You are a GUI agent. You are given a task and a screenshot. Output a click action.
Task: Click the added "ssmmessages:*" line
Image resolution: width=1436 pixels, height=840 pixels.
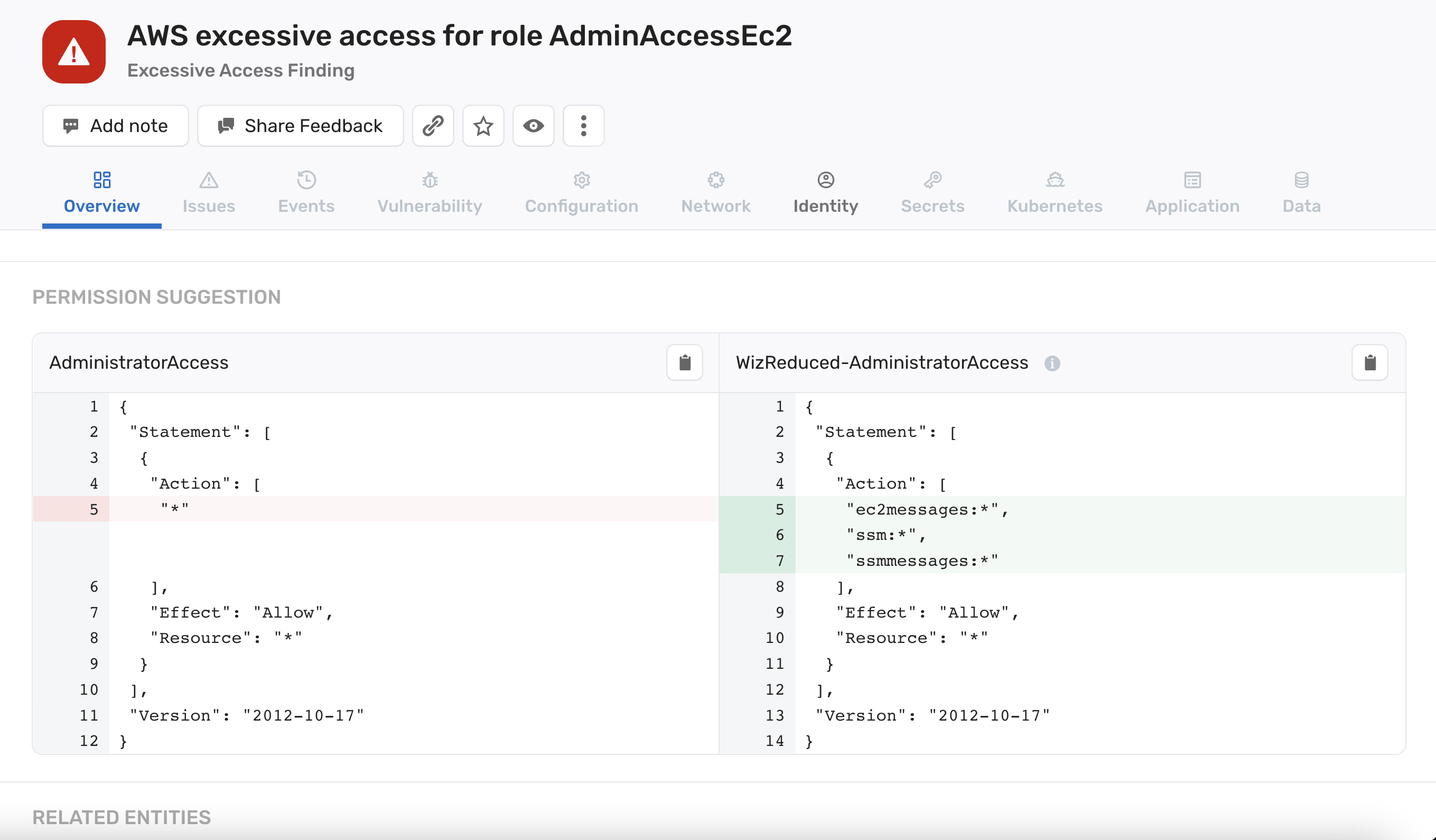pyautogui.click(x=1062, y=561)
